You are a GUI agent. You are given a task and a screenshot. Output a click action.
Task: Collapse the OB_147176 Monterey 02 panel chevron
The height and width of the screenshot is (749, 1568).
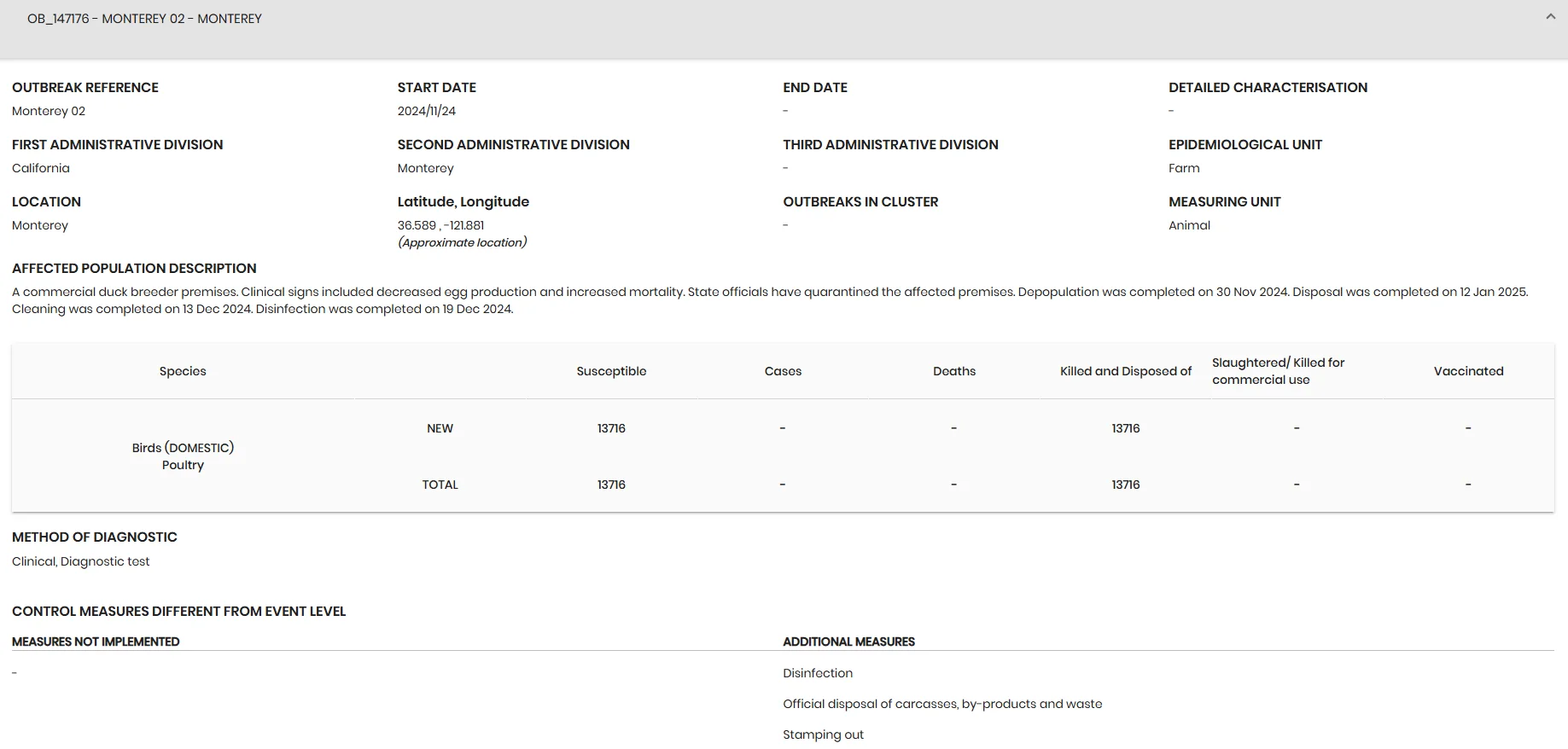pos(1550,17)
